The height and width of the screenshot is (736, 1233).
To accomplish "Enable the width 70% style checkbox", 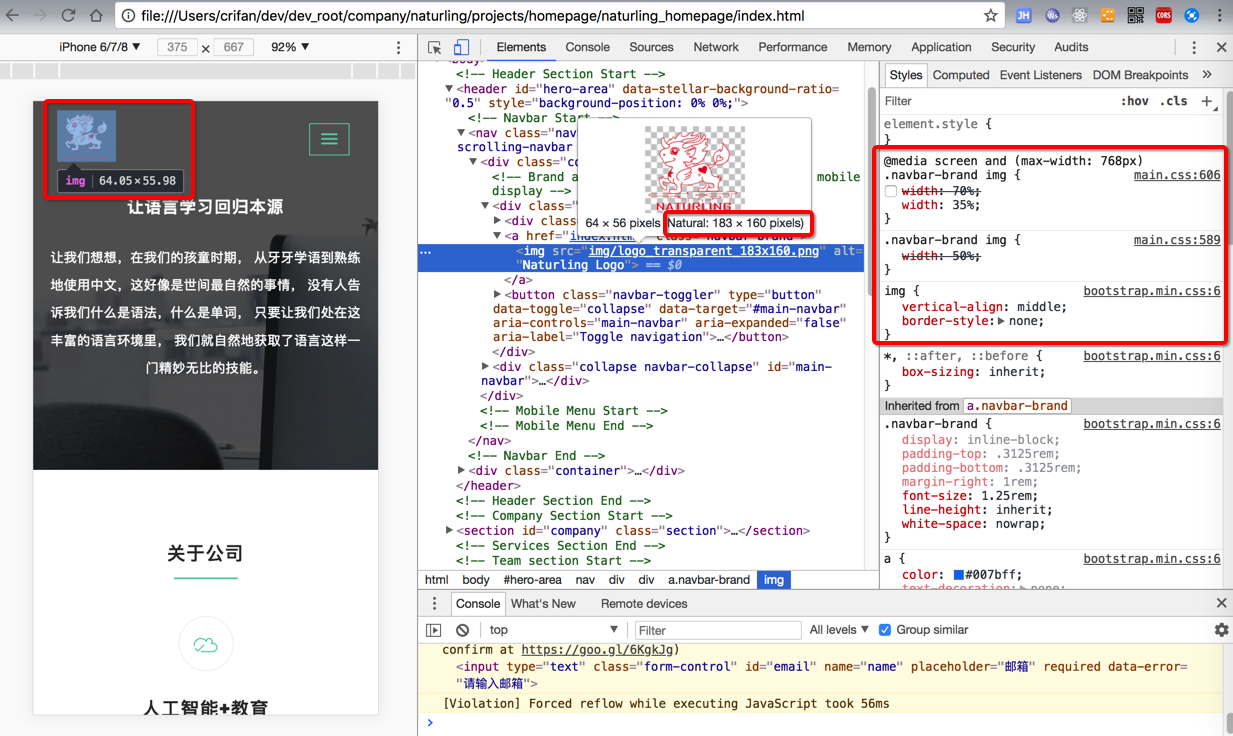I will coord(890,191).
